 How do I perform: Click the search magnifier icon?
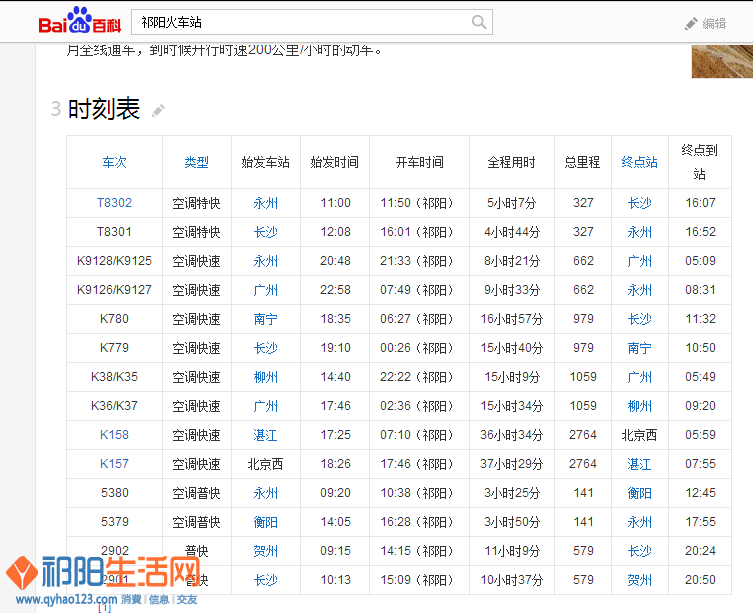(x=479, y=22)
